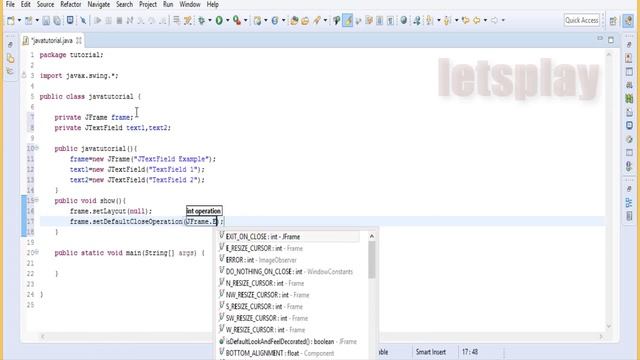Open the Refactor menu

tap(71, 4)
